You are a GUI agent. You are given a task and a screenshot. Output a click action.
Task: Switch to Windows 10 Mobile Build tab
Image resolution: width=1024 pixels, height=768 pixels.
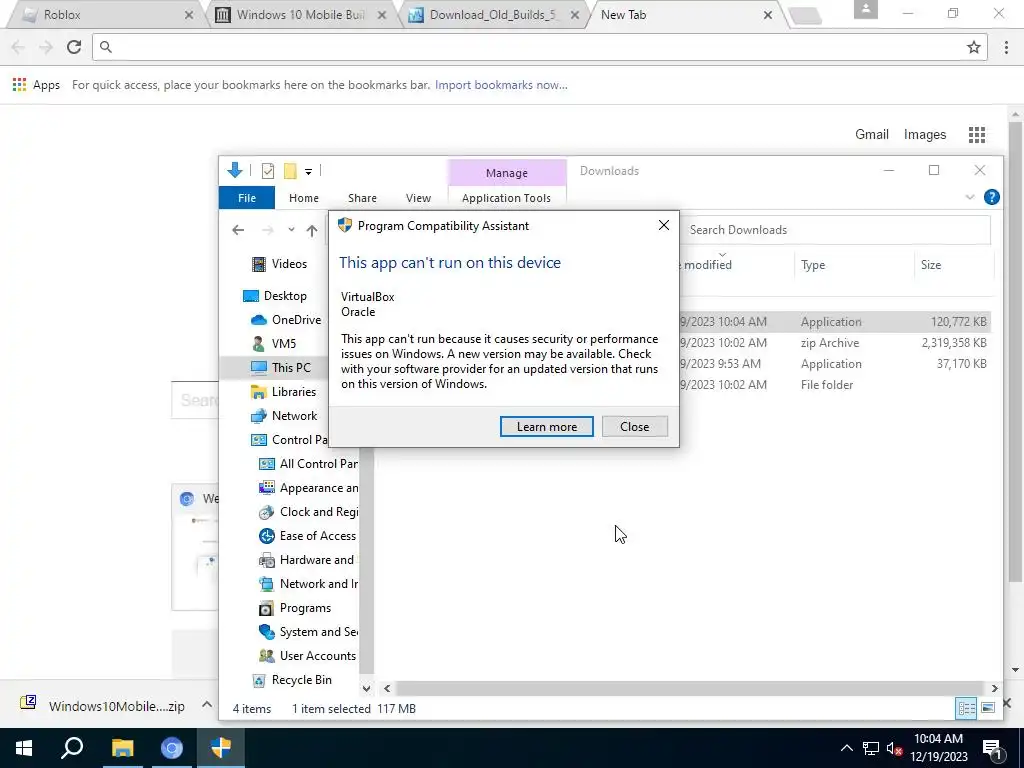300,14
